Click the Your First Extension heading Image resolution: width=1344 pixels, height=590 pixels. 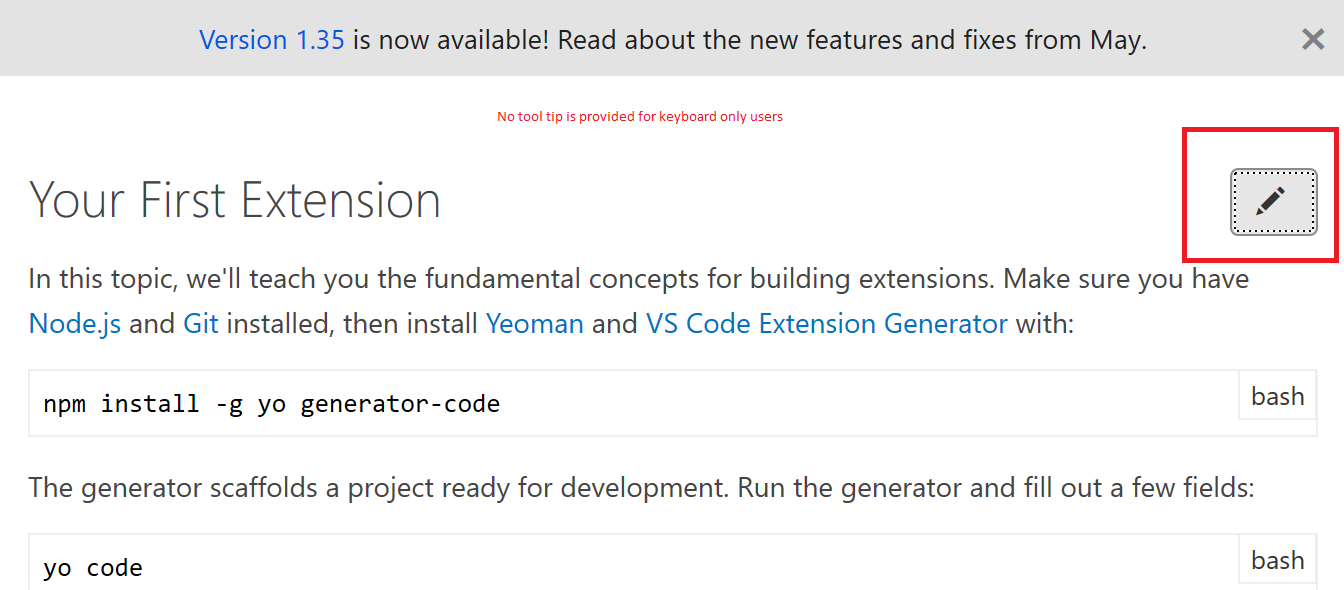pos(235,200)
